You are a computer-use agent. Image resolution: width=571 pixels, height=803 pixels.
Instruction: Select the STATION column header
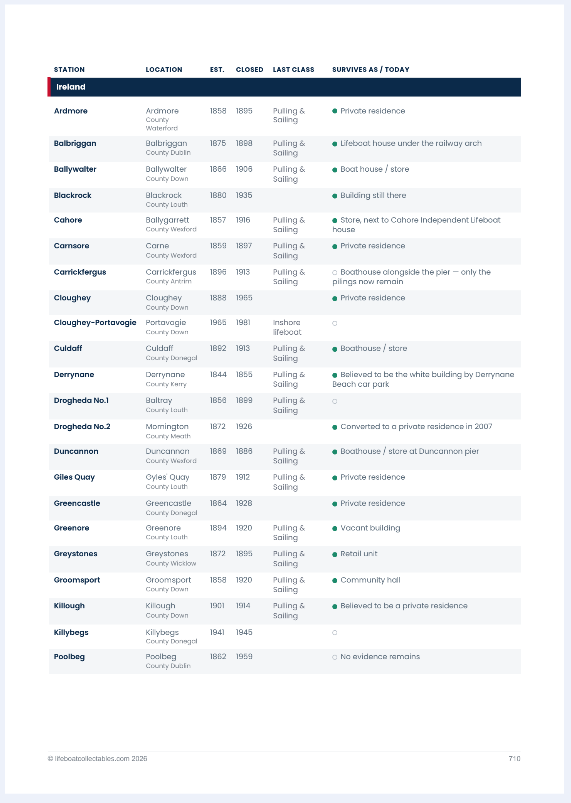point(69,70)
